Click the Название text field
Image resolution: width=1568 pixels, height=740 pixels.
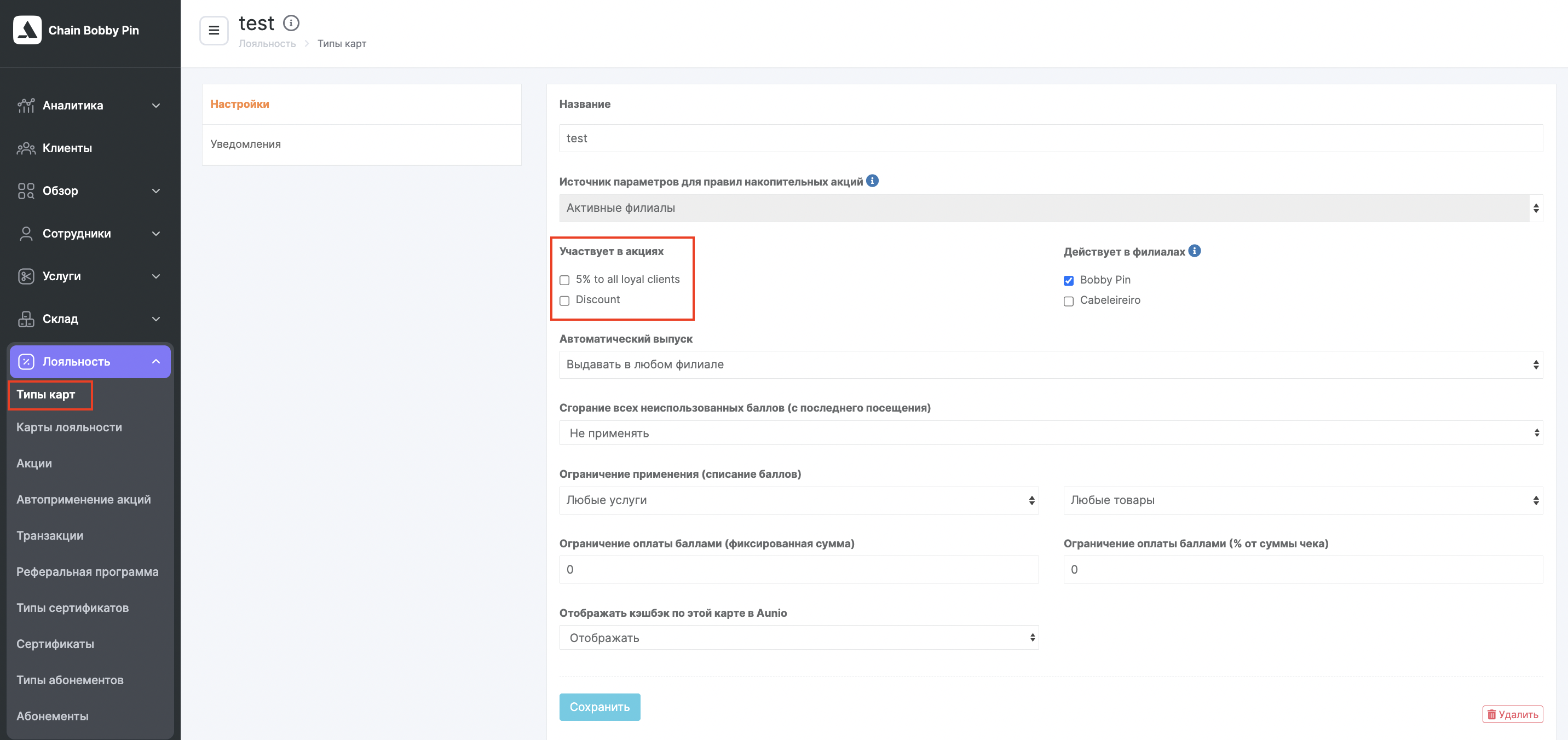1051,138
